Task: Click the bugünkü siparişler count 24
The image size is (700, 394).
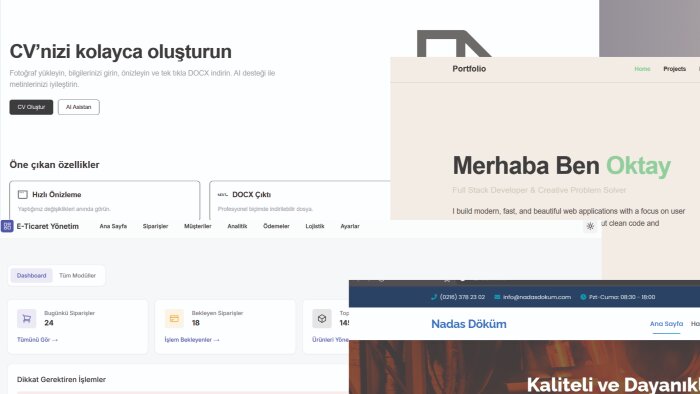Action: click(x=49, y=323)
